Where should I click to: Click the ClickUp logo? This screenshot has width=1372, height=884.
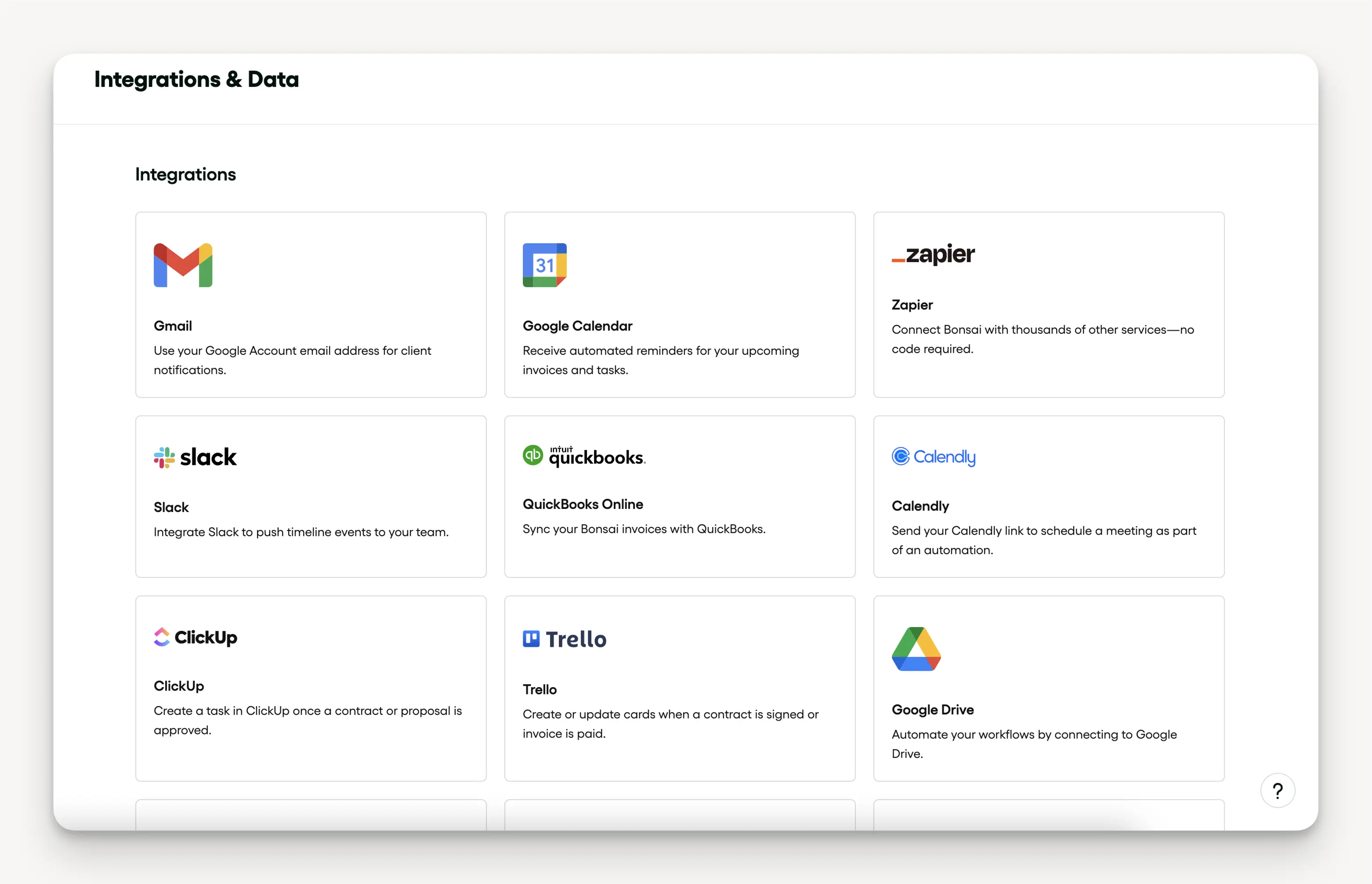(195, 637)
